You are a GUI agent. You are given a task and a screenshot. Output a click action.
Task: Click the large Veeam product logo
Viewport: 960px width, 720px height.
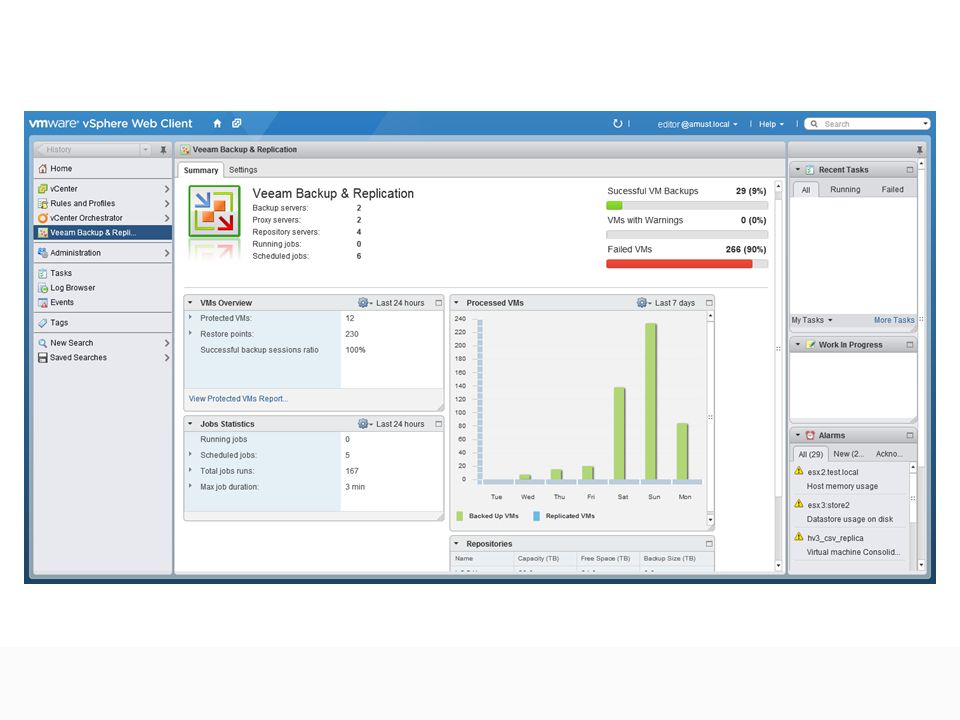214,211
